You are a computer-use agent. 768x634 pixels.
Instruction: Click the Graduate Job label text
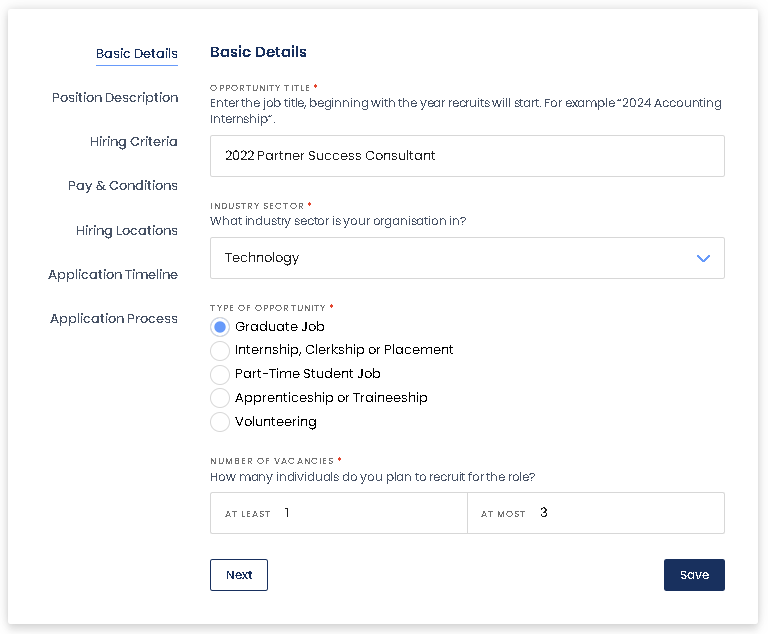tap(280, 327)
